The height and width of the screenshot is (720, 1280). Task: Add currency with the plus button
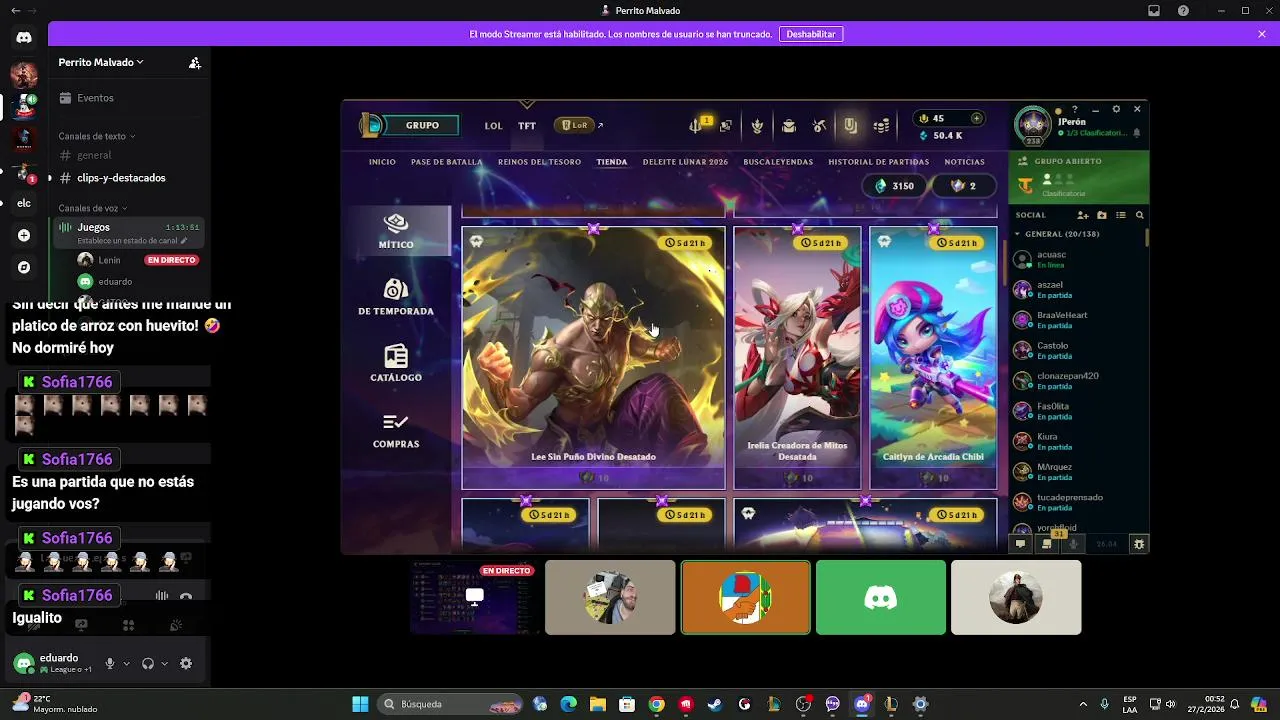[x=977, y=118]
